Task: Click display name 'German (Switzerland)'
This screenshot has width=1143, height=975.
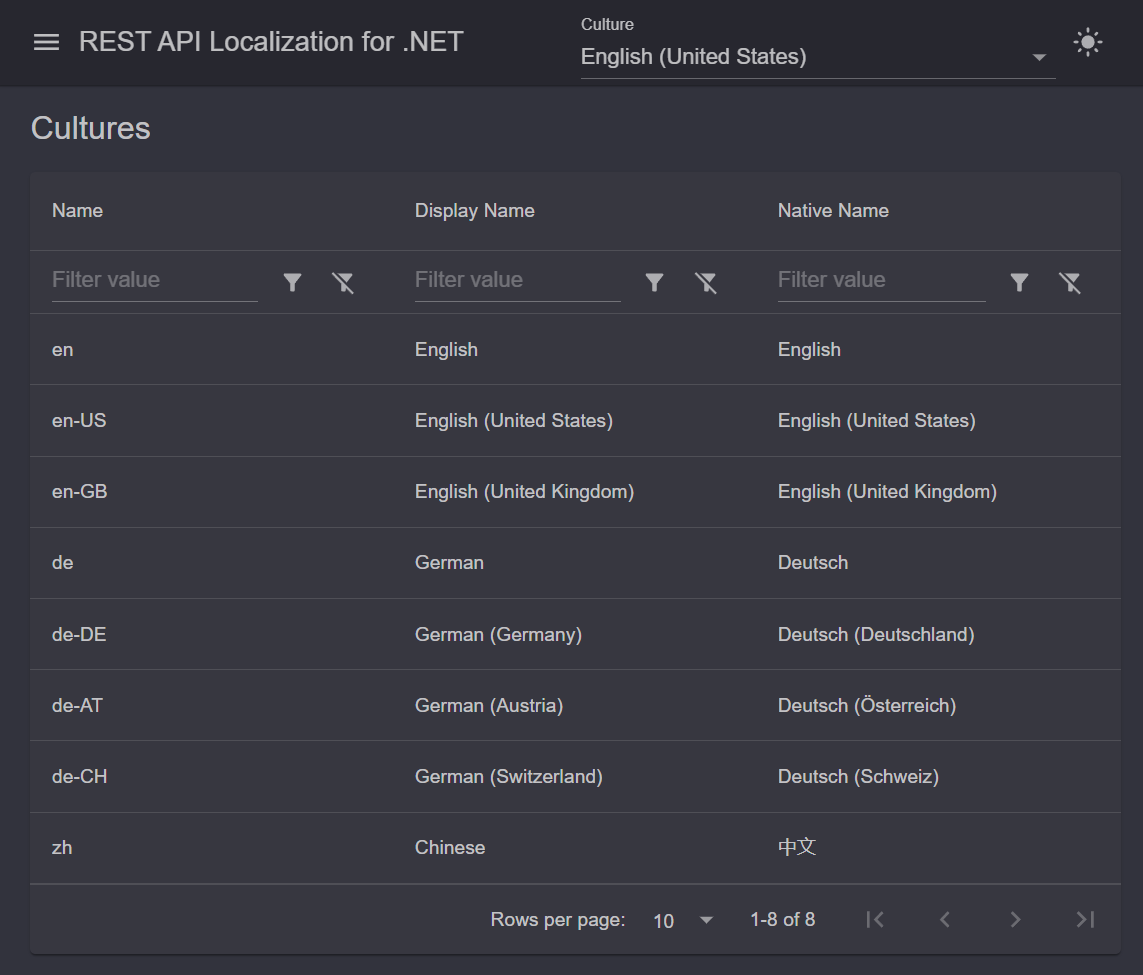Action: pyautogui.click(x=509, y=777)
